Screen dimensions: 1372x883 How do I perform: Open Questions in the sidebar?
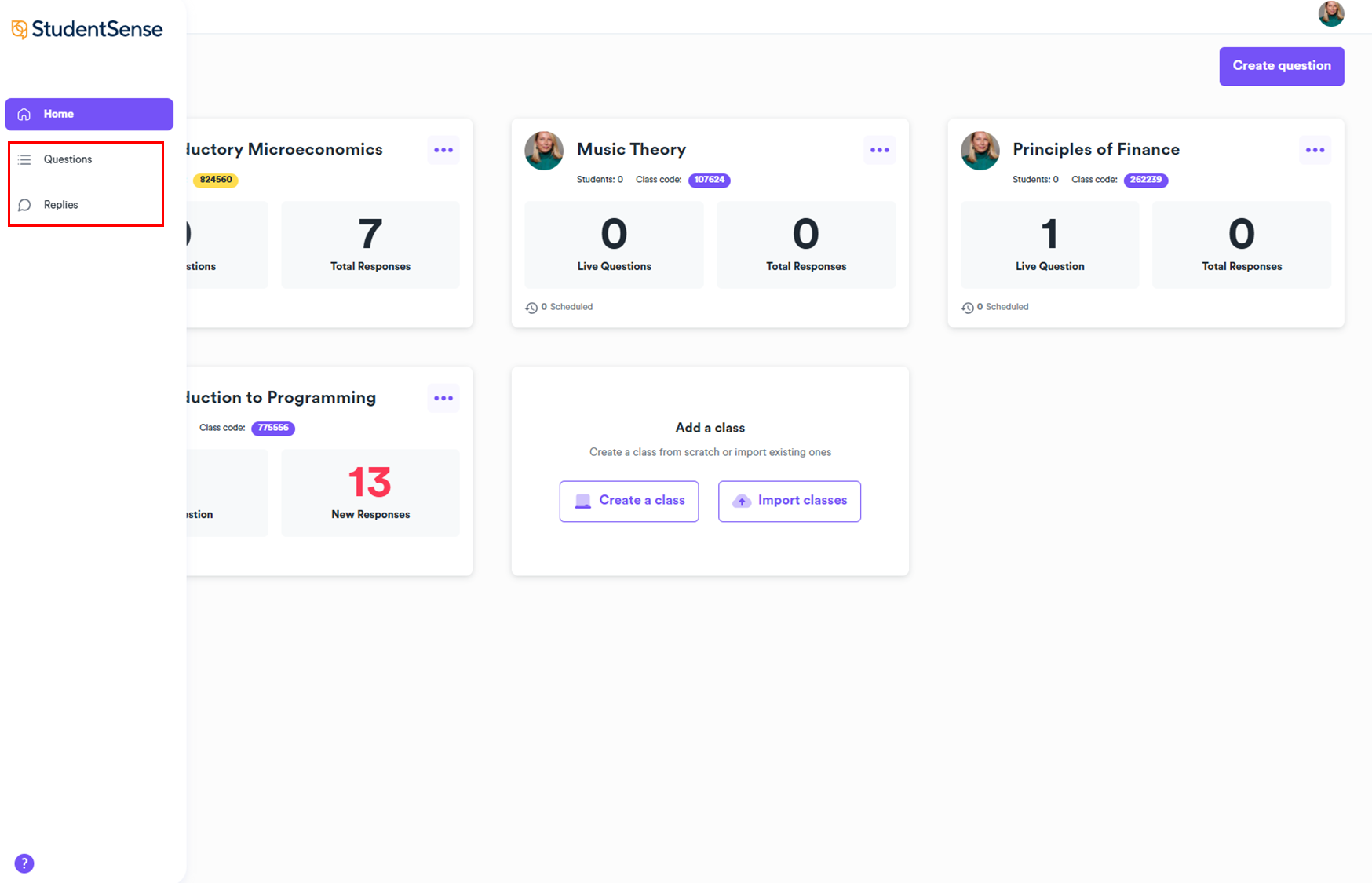(x=68, y=159)
